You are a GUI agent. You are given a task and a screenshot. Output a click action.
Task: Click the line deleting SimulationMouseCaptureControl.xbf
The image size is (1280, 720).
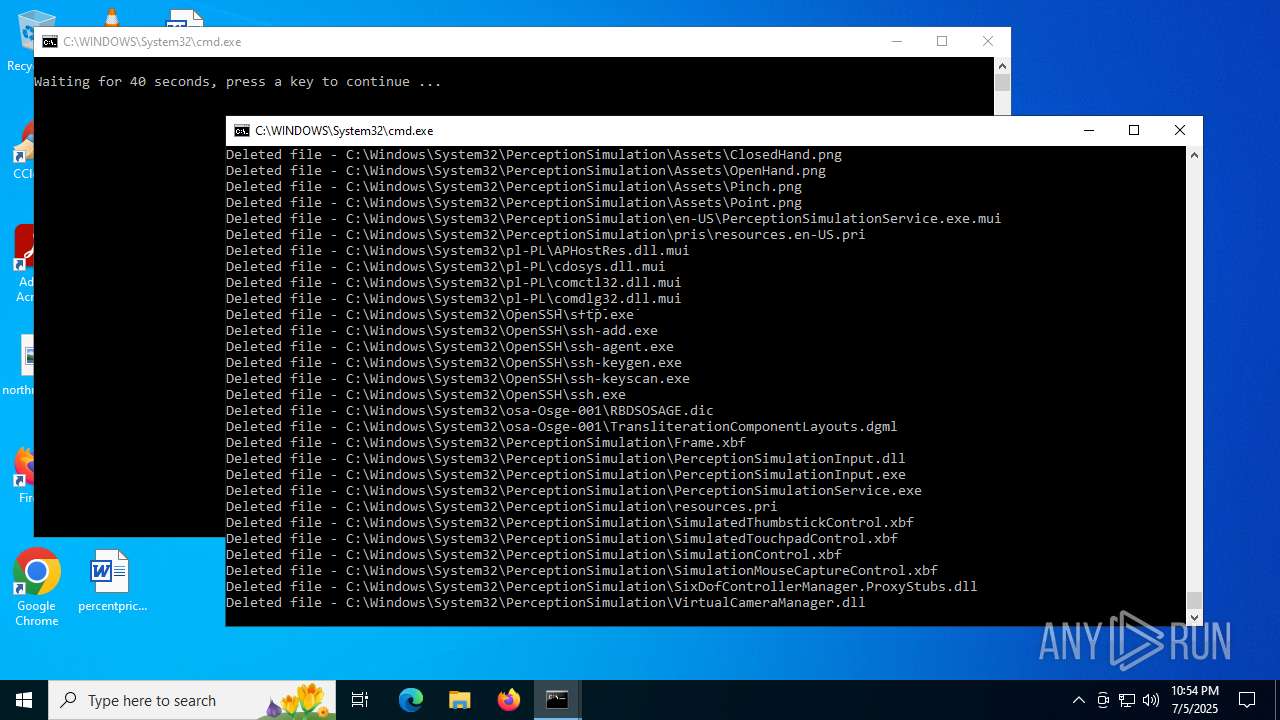582,571
